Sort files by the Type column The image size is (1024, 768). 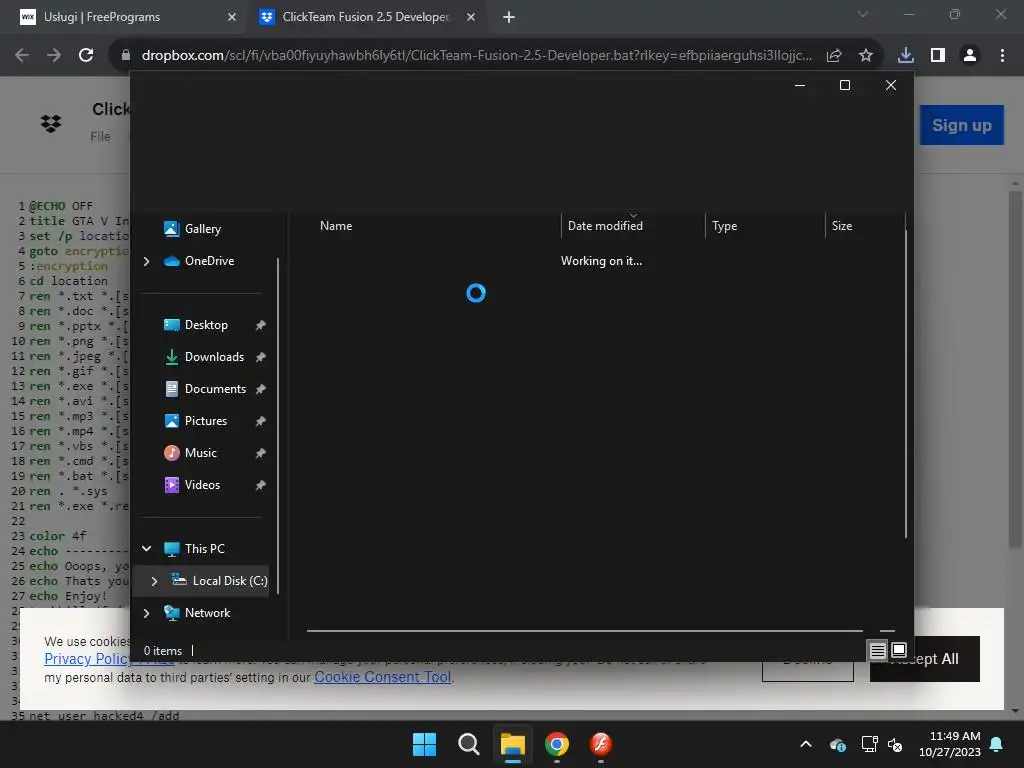point(724,226)
